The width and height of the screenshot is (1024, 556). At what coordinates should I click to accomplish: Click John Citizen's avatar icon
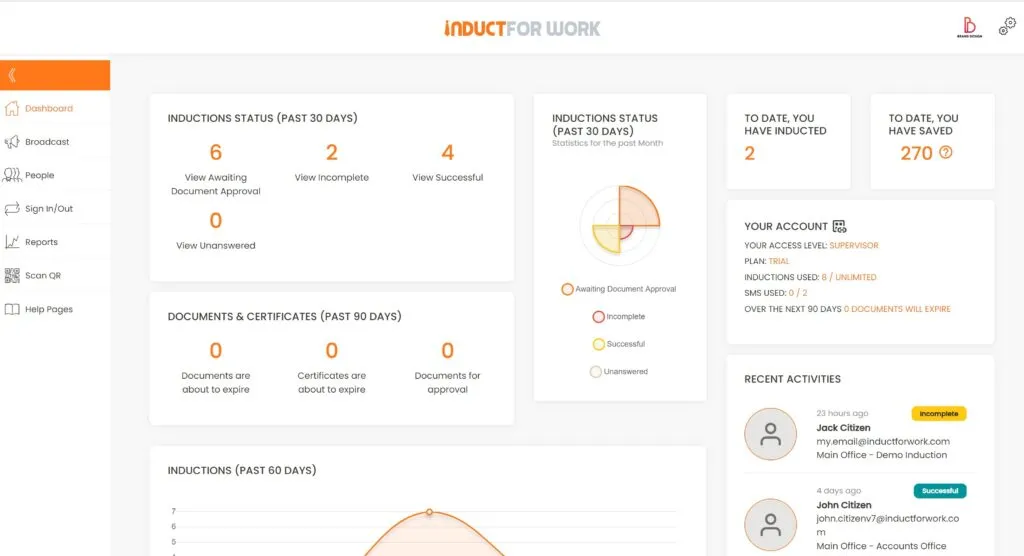[771, 525]
